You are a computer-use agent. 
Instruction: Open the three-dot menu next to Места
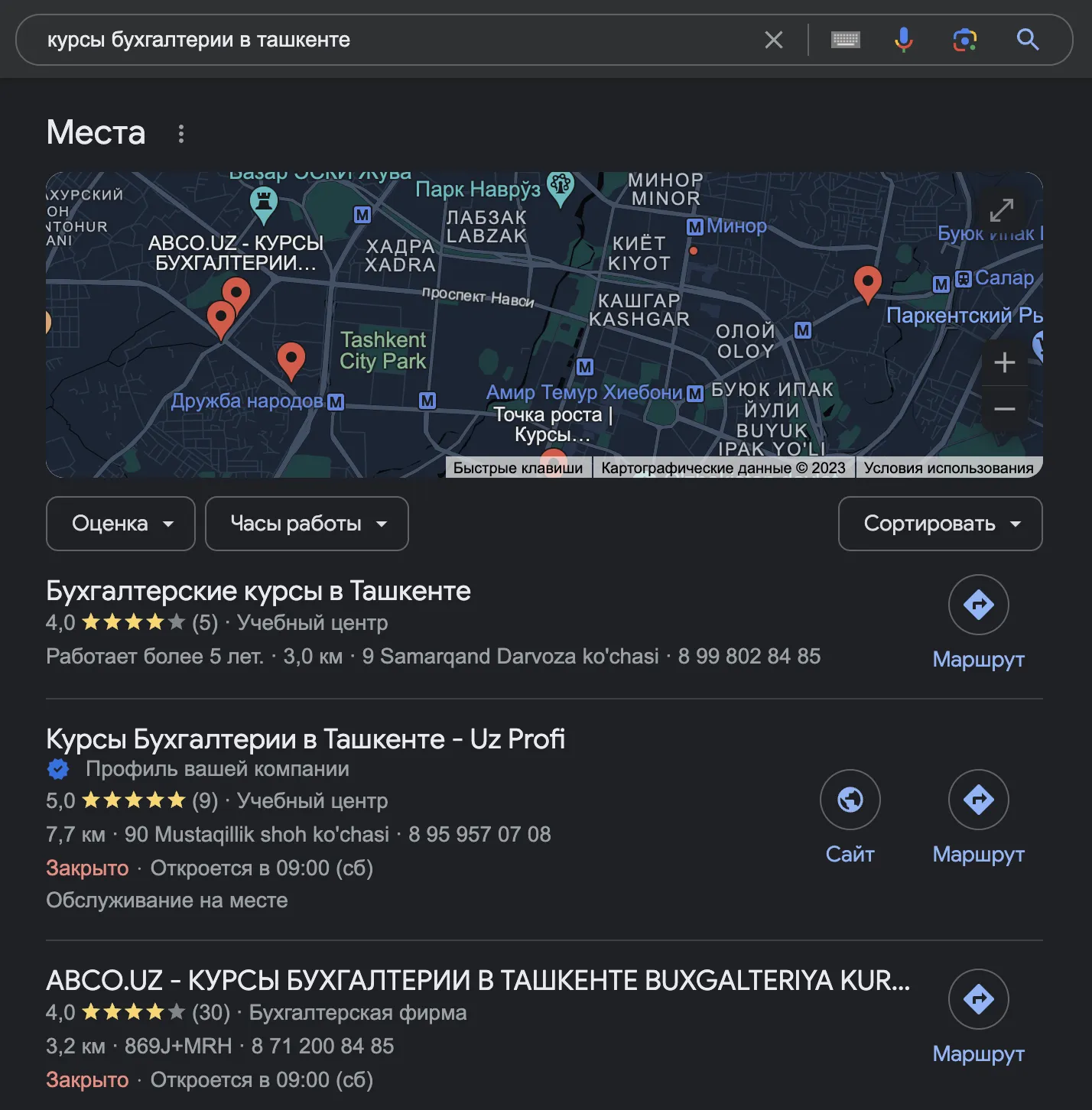[181, 134]
